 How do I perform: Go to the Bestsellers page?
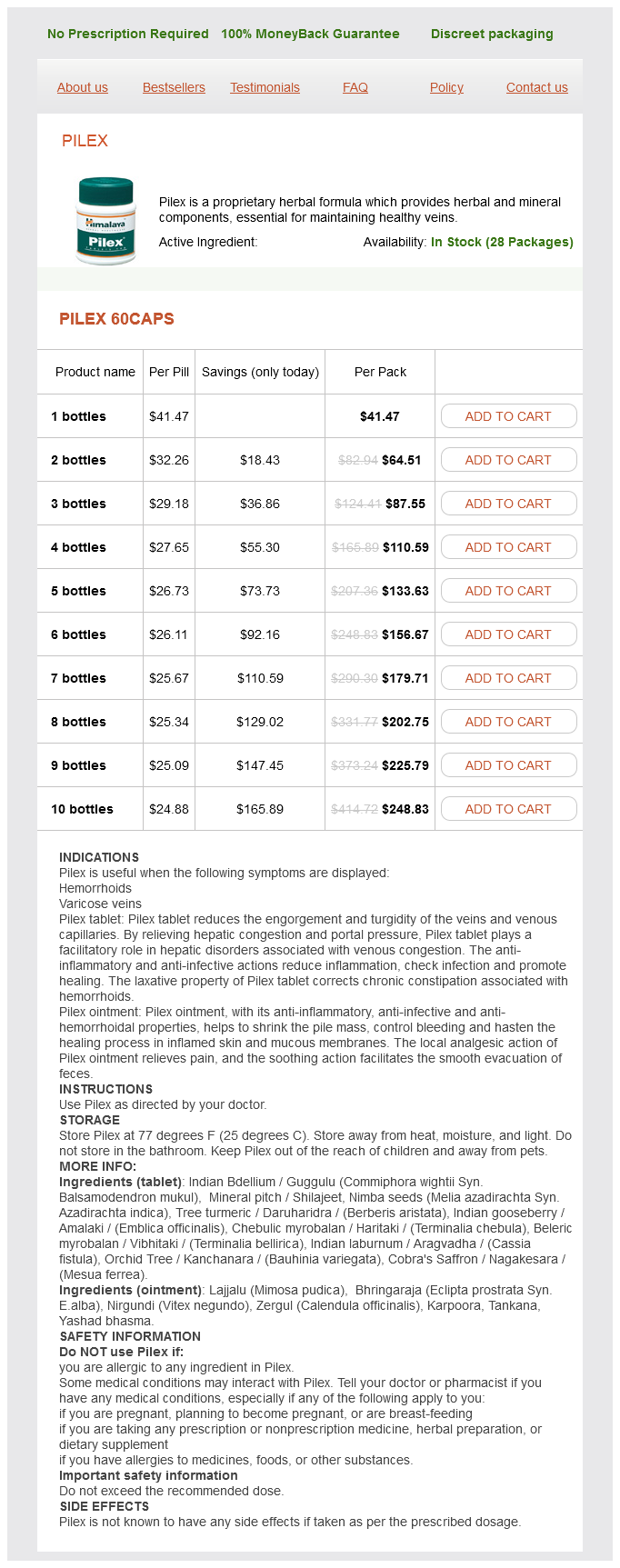[174, 87]
